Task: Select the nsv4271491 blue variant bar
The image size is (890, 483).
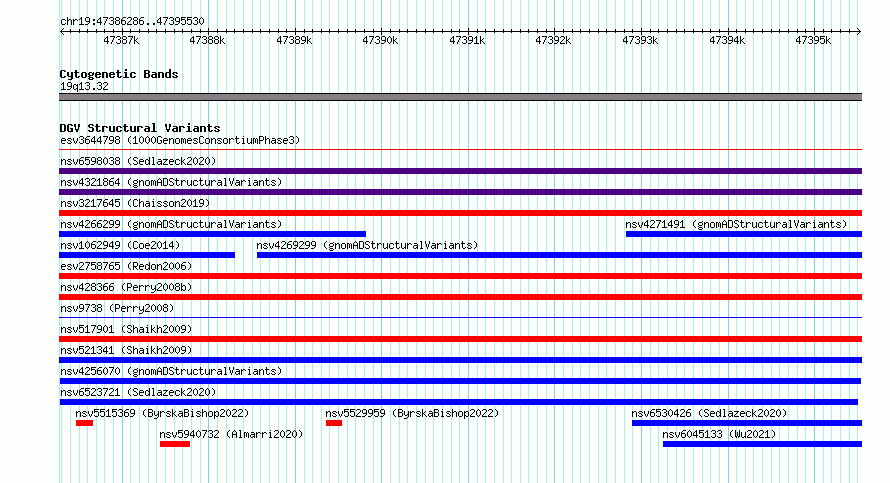Action: pyautogui.click(x=744, y=234)
